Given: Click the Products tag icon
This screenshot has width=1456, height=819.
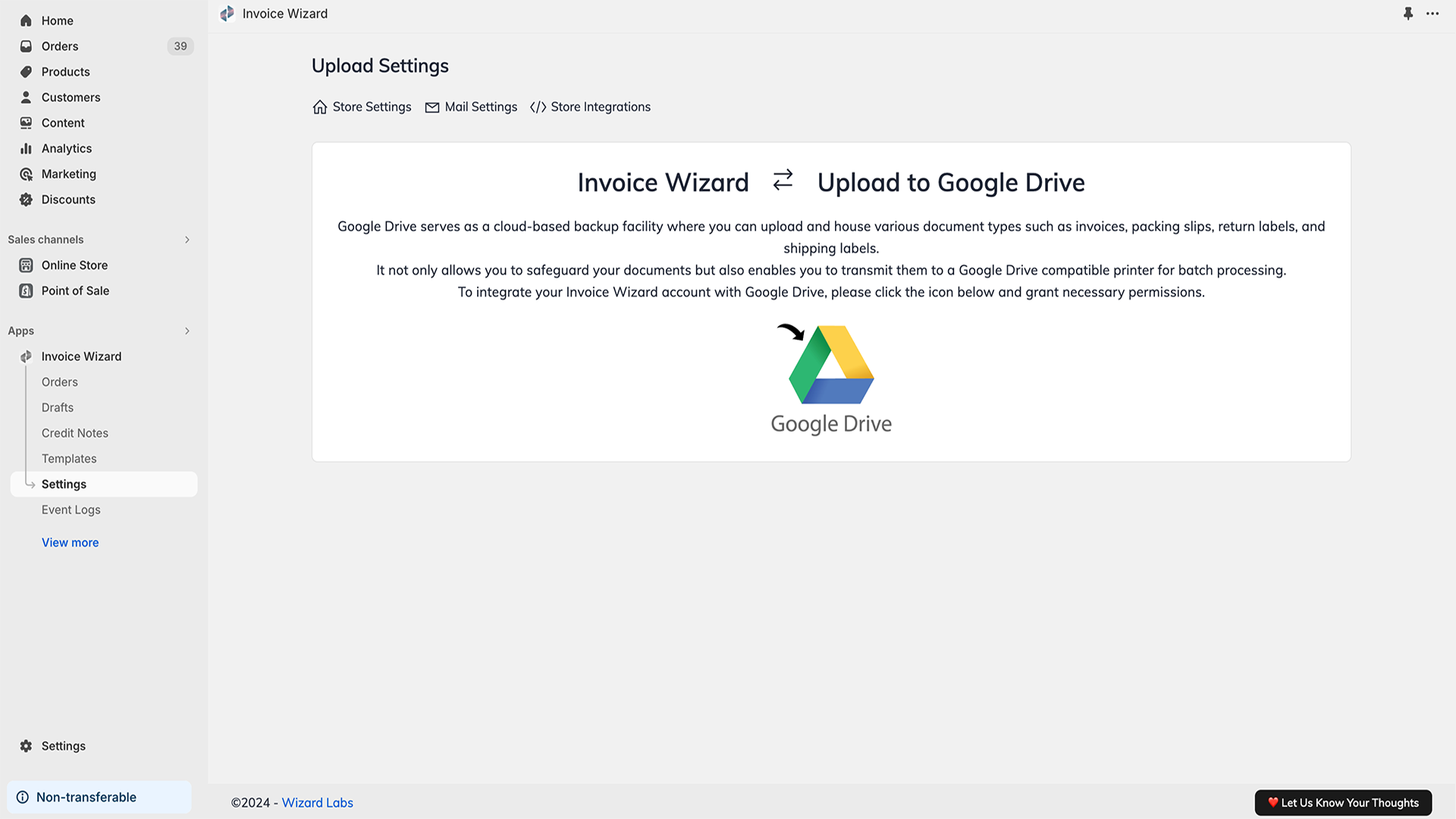Looking at the screenshot, I should [26, 72].
